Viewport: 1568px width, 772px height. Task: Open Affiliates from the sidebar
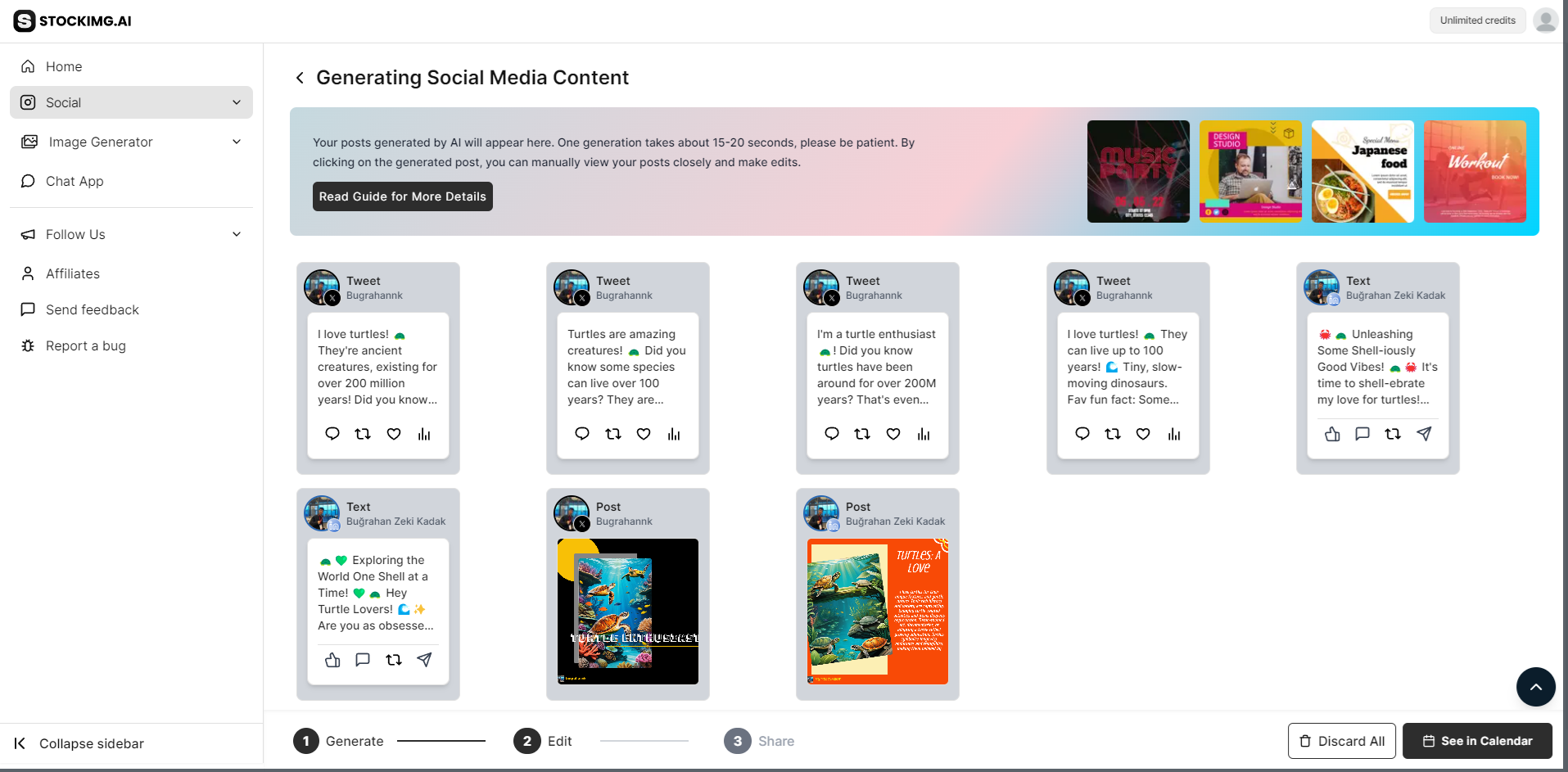pyautogui.click(x=73, y=273)
